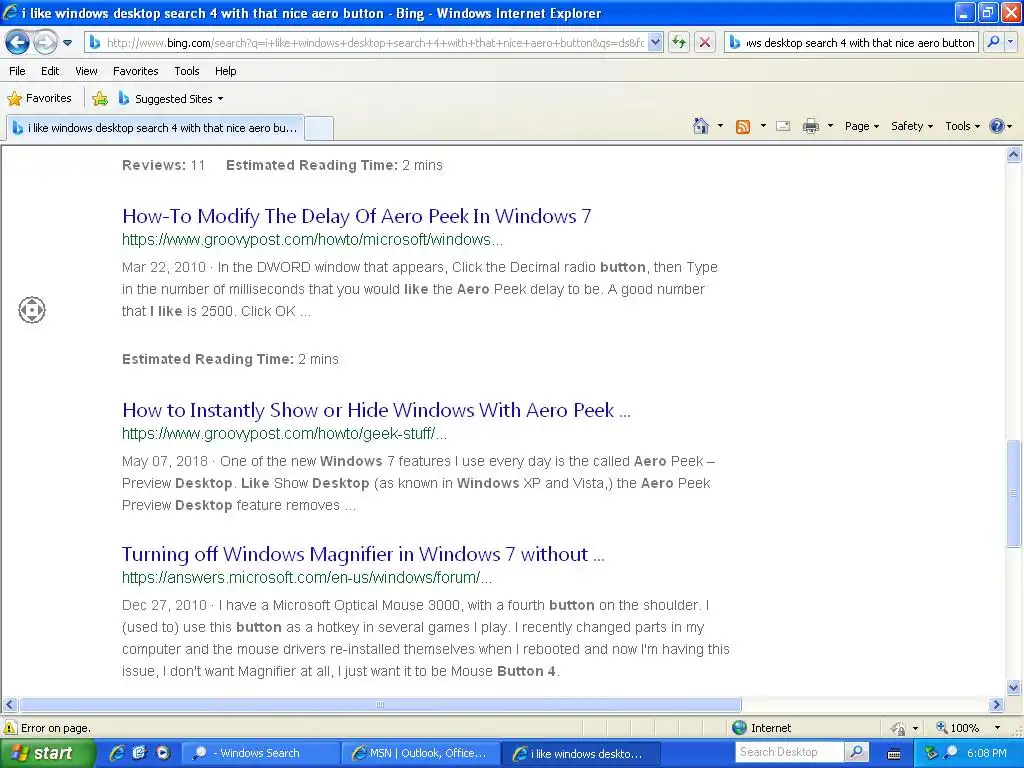Click the horizontal scrollbar left arrow
1024x768 pixels.
(x=9, y=705)
